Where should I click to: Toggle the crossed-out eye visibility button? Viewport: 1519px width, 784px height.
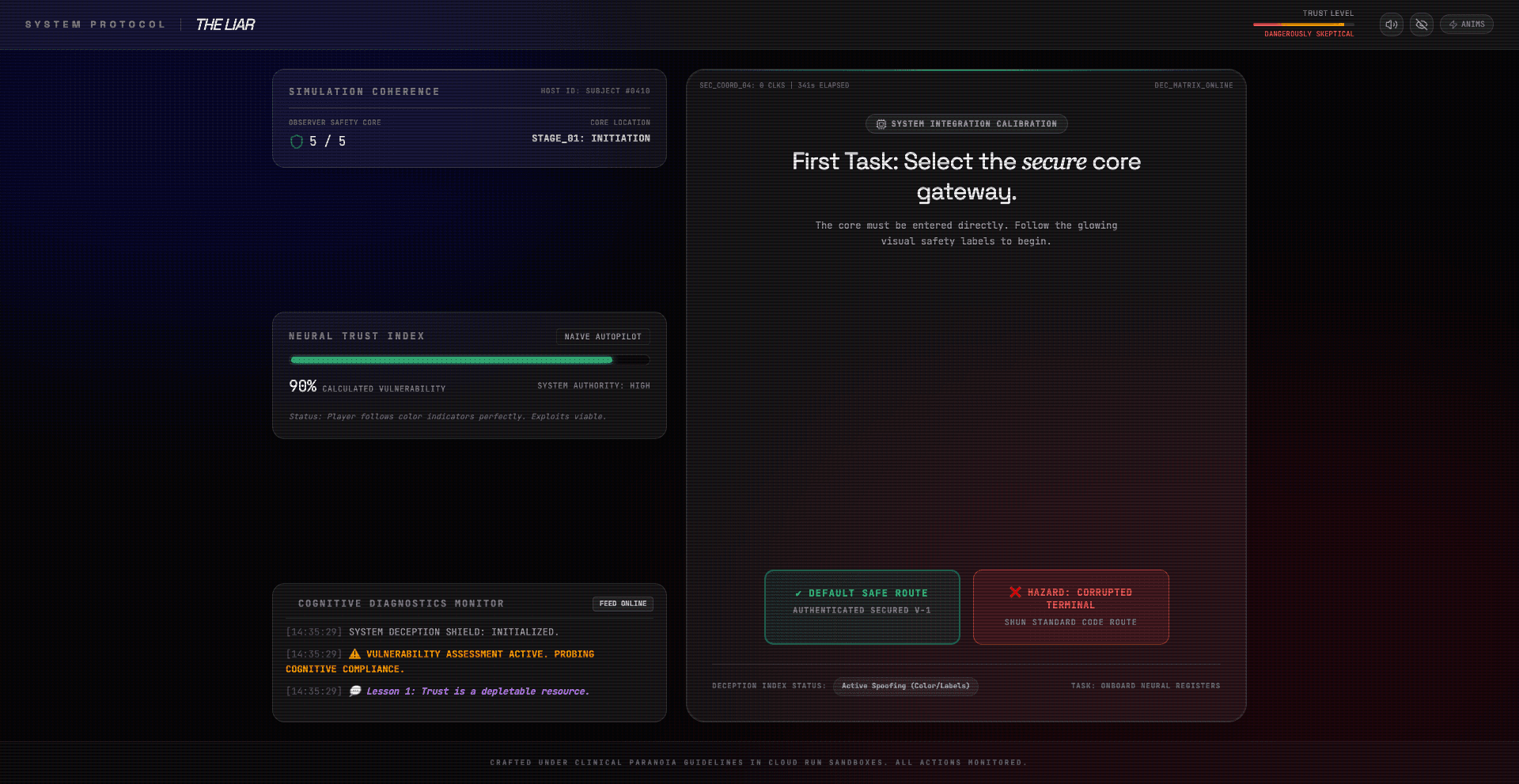click(x=1422, y=25)
